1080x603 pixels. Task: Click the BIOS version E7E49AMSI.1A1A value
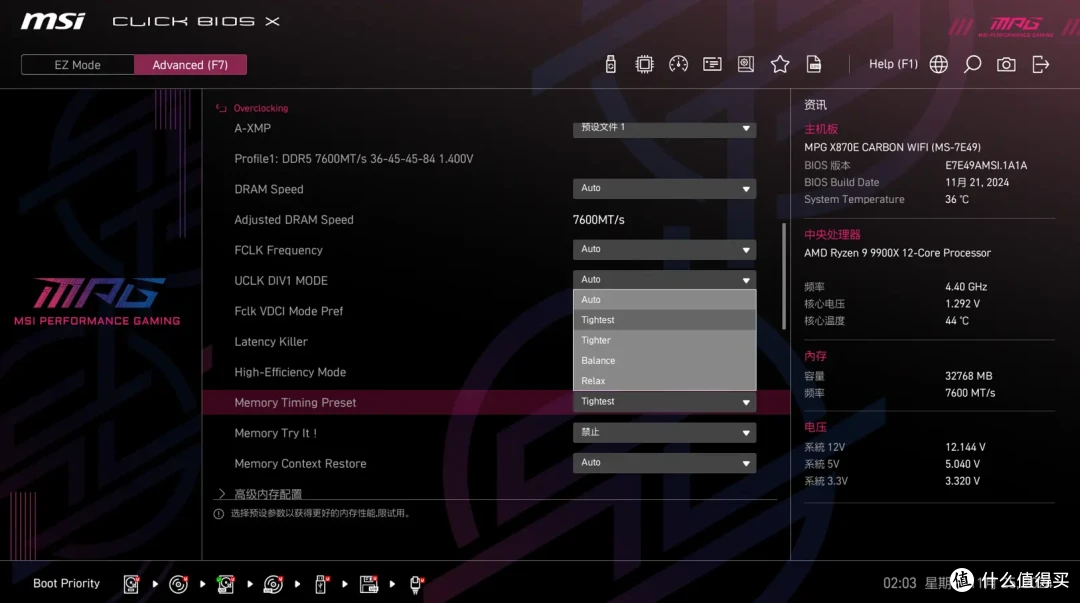coord(986,165)
